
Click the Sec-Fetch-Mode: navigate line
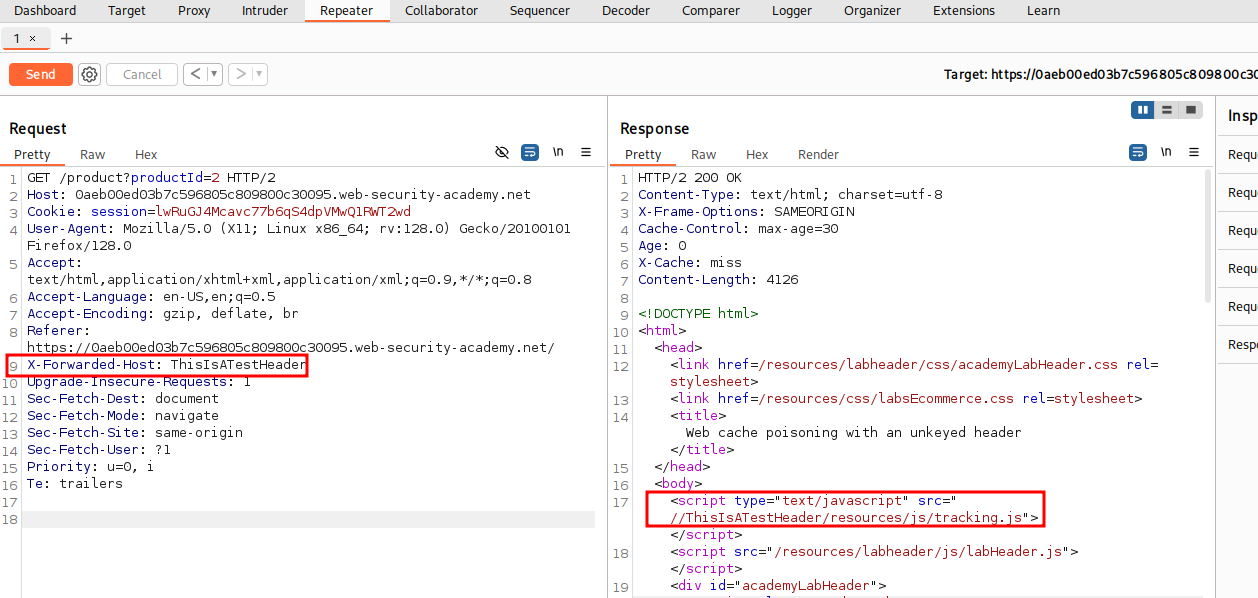123,416
